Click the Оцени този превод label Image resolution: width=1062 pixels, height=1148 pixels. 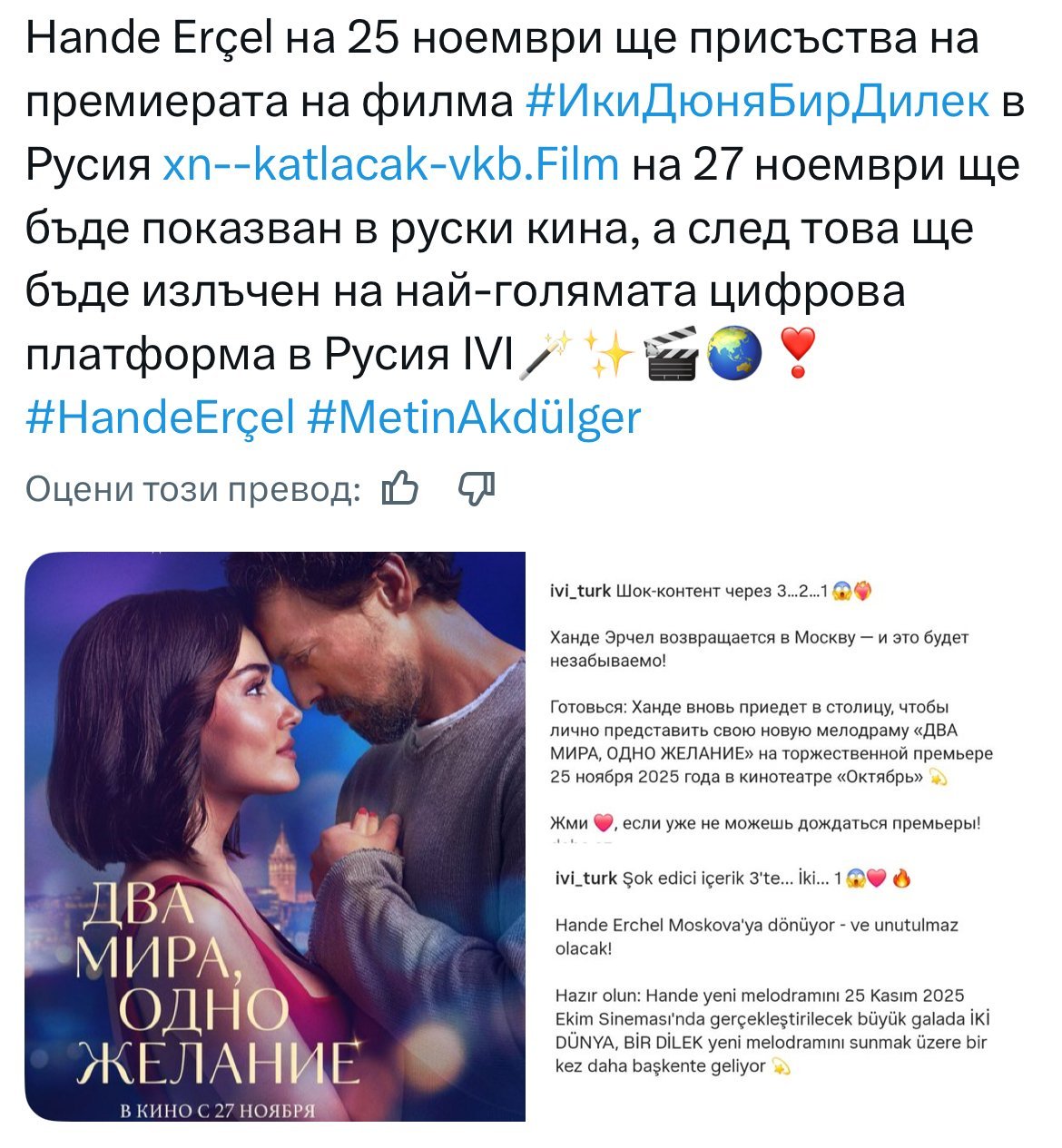192,489
